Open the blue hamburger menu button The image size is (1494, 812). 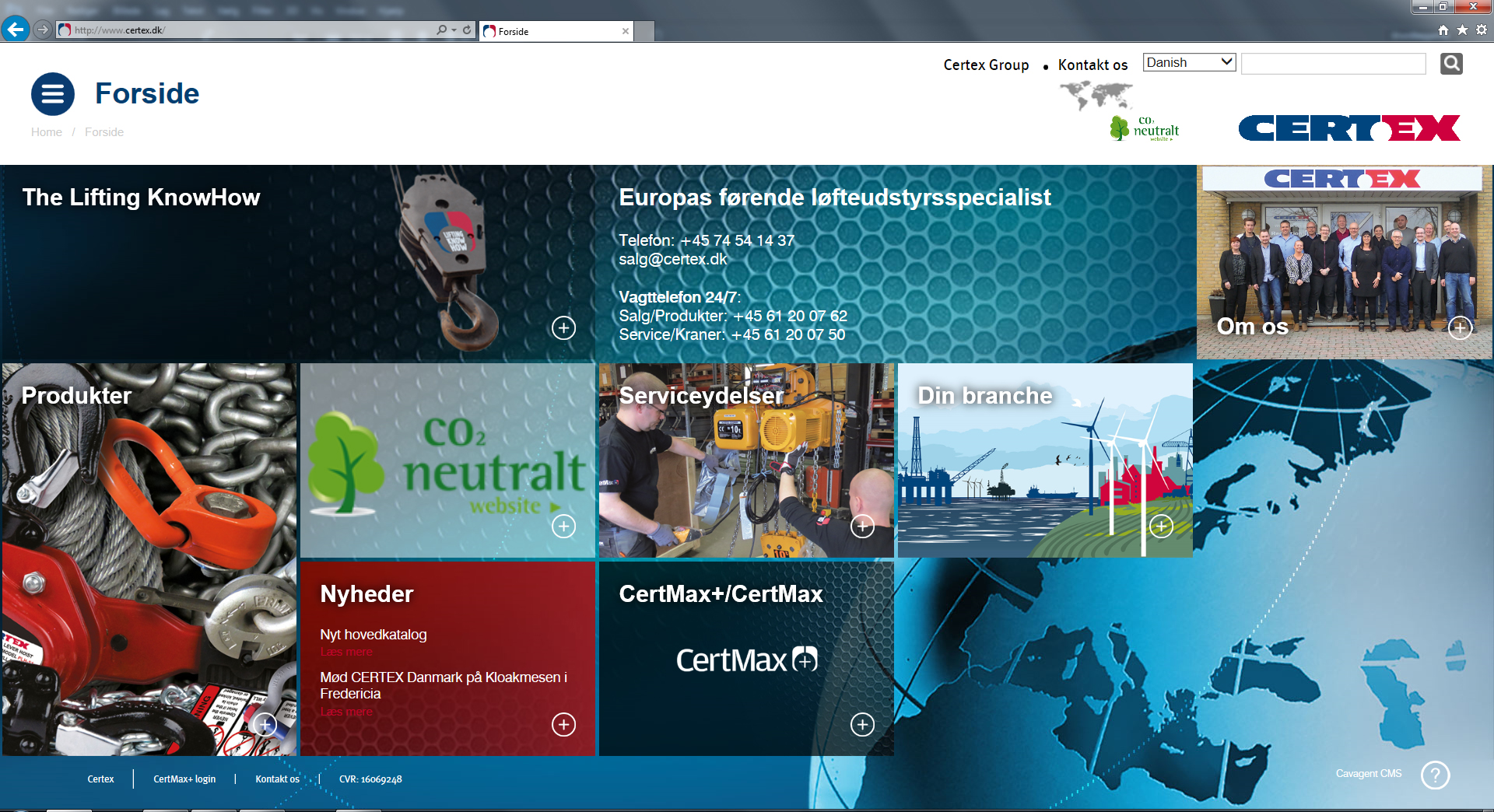53,94
